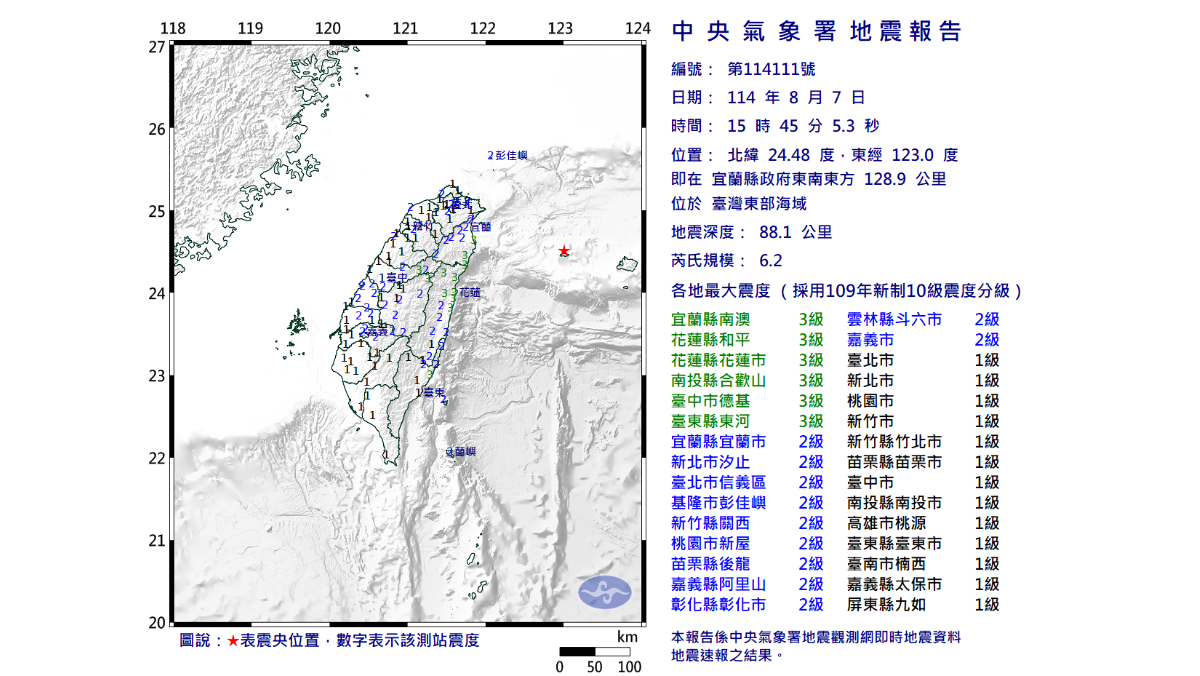This screenshot has width=1200, height=676.
Task: Click the 臺東 label on the map
Action: (x=434, y=394)
